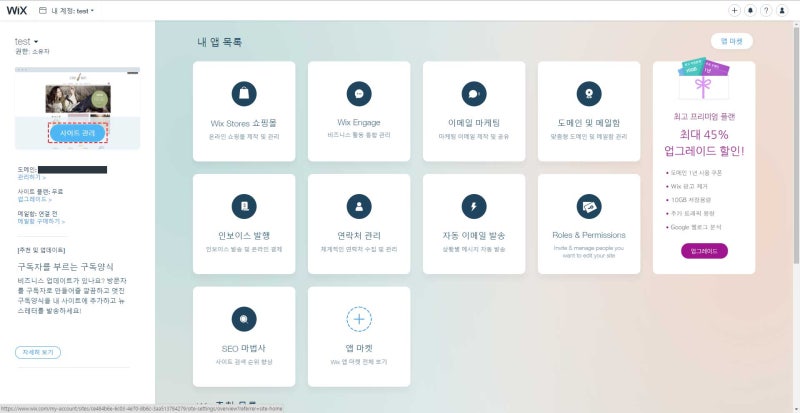This screenshot has width=800, height=413.
Task: Click the plus icon in top bar
Action: tap(734, 10)
